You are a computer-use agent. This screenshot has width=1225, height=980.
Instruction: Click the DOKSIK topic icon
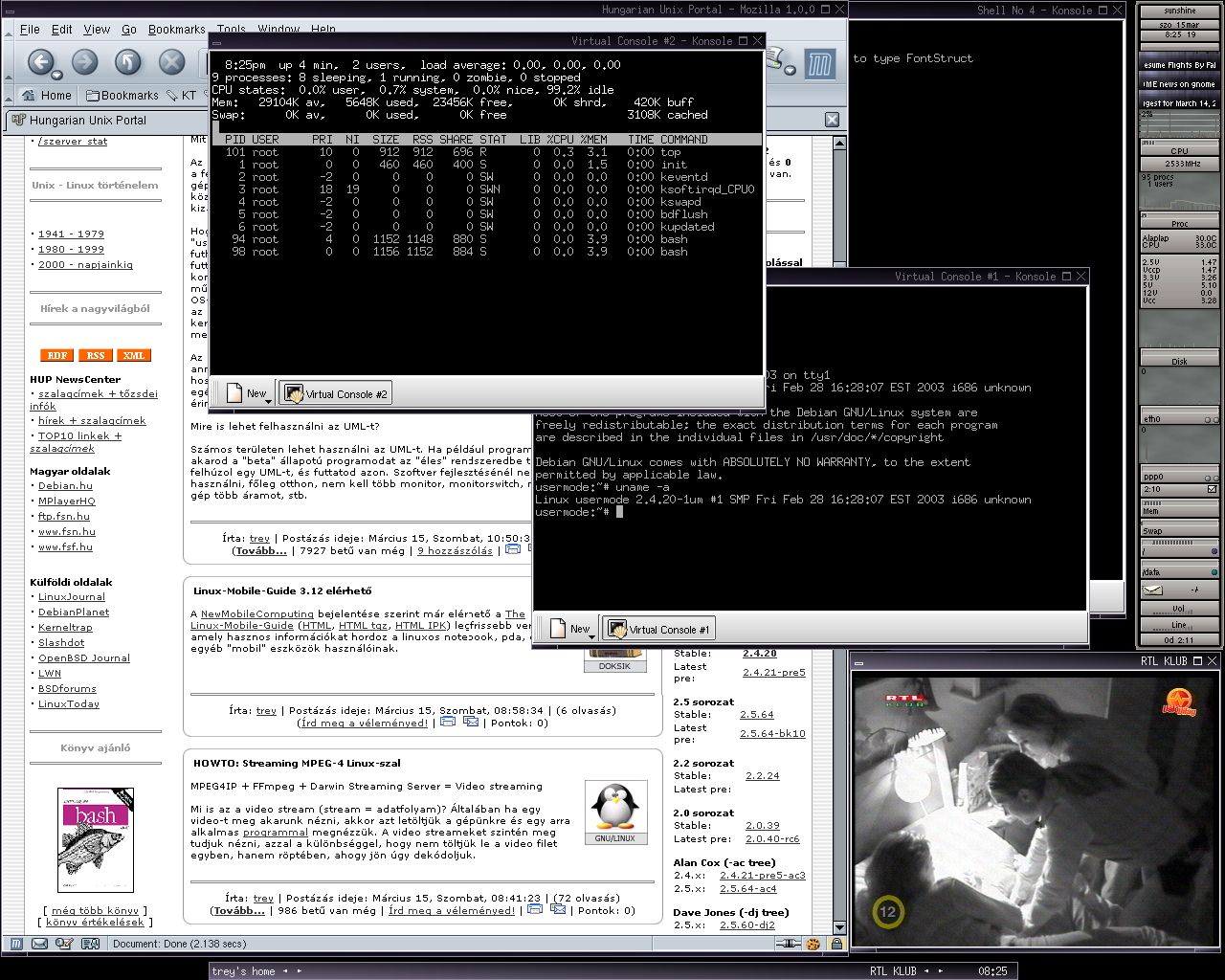point(614,660)
